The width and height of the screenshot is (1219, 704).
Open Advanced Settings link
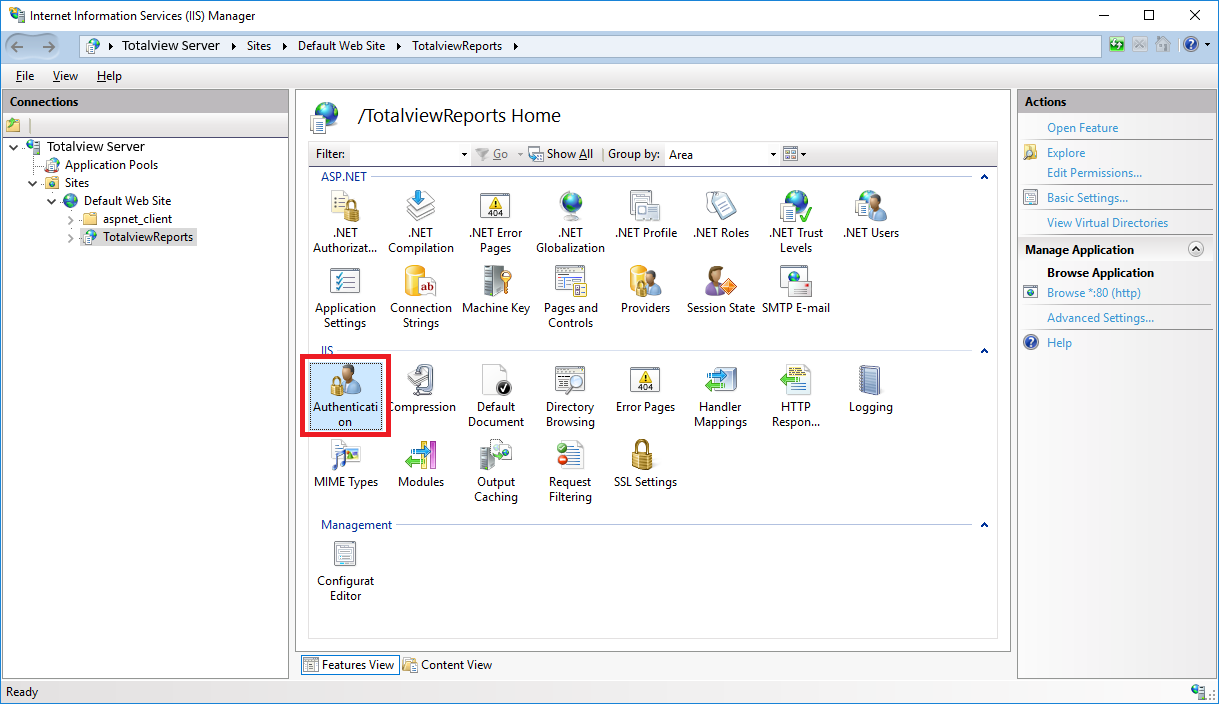click(x=1100, y=318)
